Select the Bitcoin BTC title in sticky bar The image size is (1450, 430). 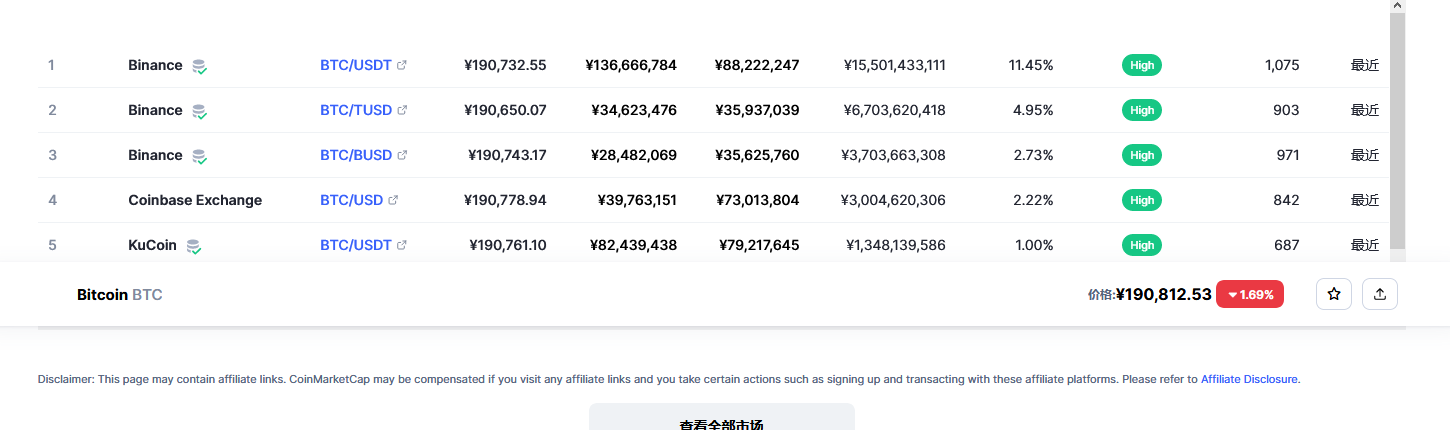pyautogui.click(x=120, y=295)
